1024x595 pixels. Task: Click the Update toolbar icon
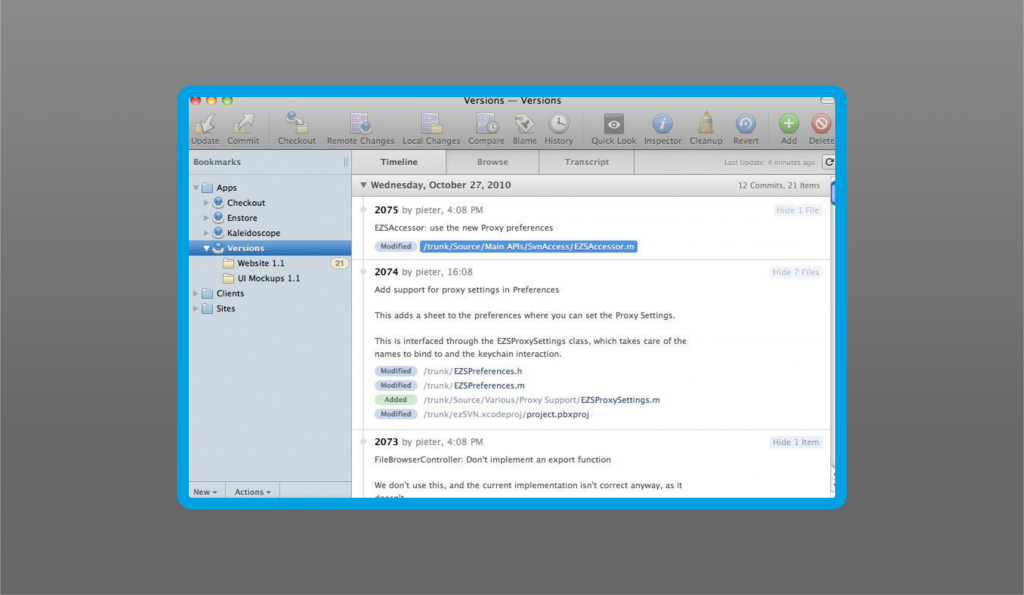pos(205,129)
